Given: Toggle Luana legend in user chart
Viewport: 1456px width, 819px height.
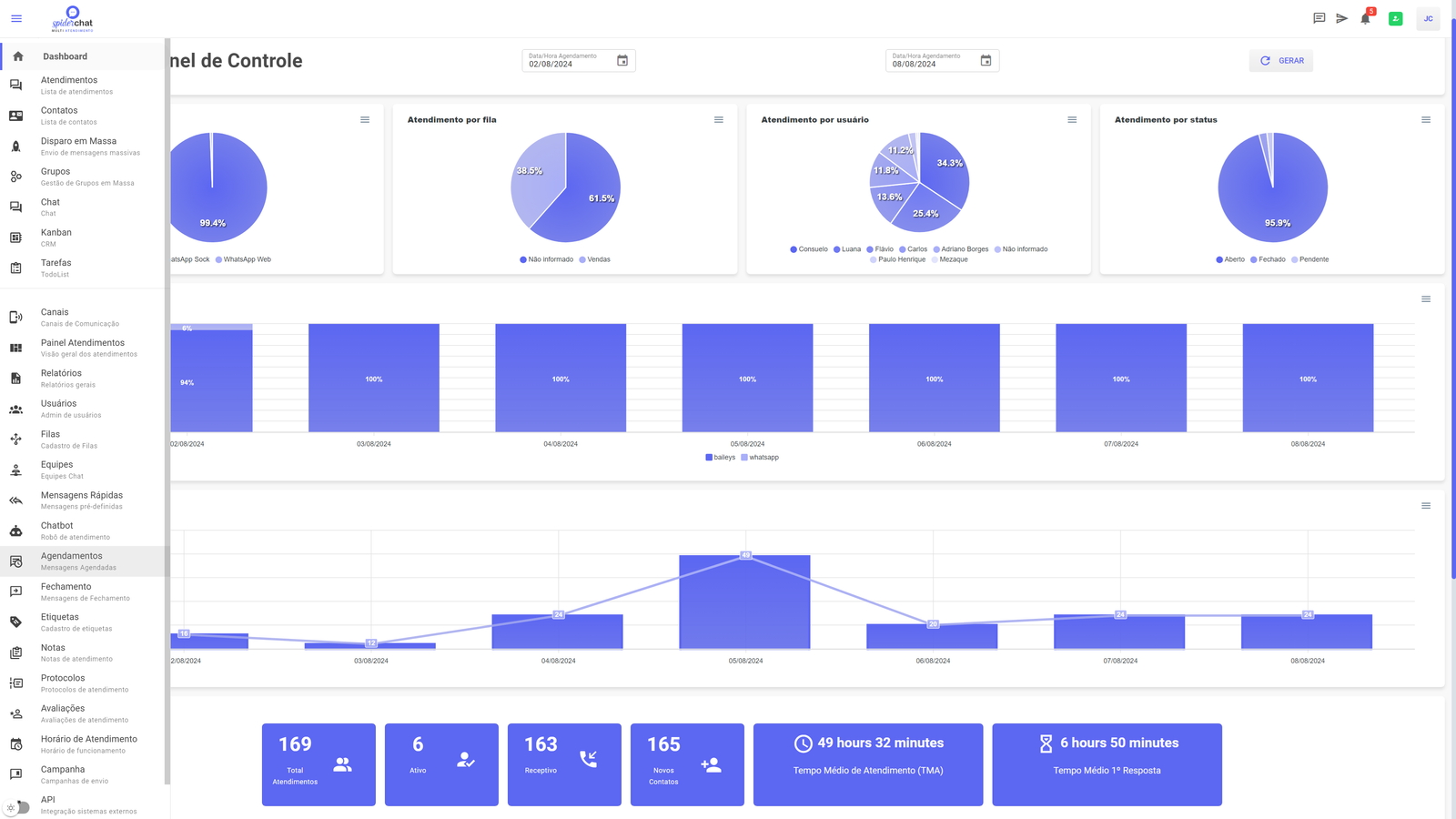Looking at the screenshot, I should click(847, 249).
